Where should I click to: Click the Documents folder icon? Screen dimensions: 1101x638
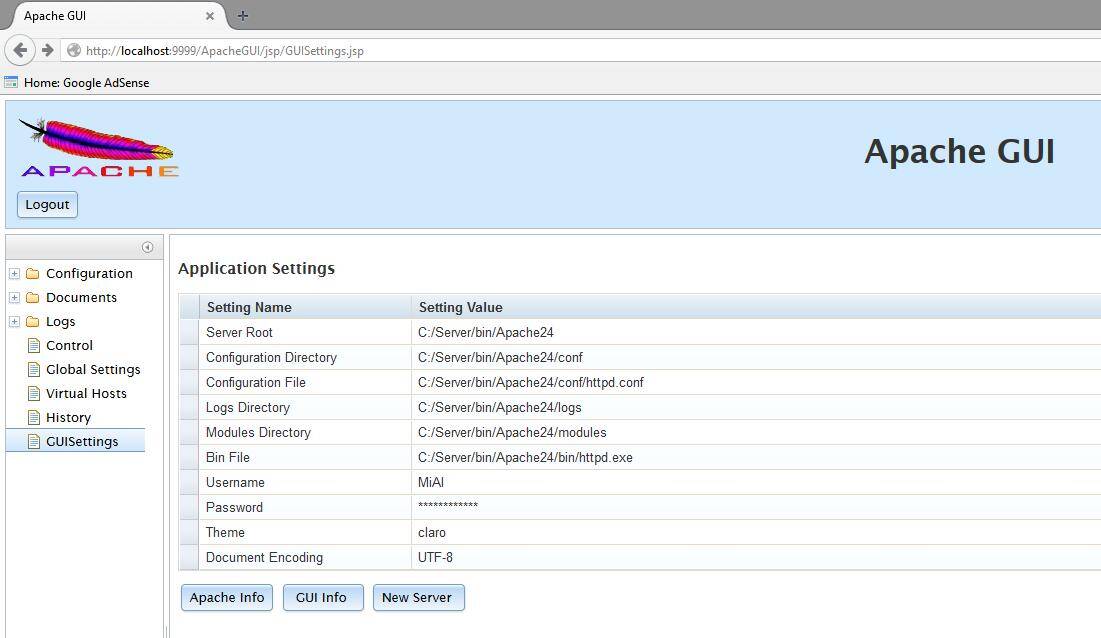(33, 297)
